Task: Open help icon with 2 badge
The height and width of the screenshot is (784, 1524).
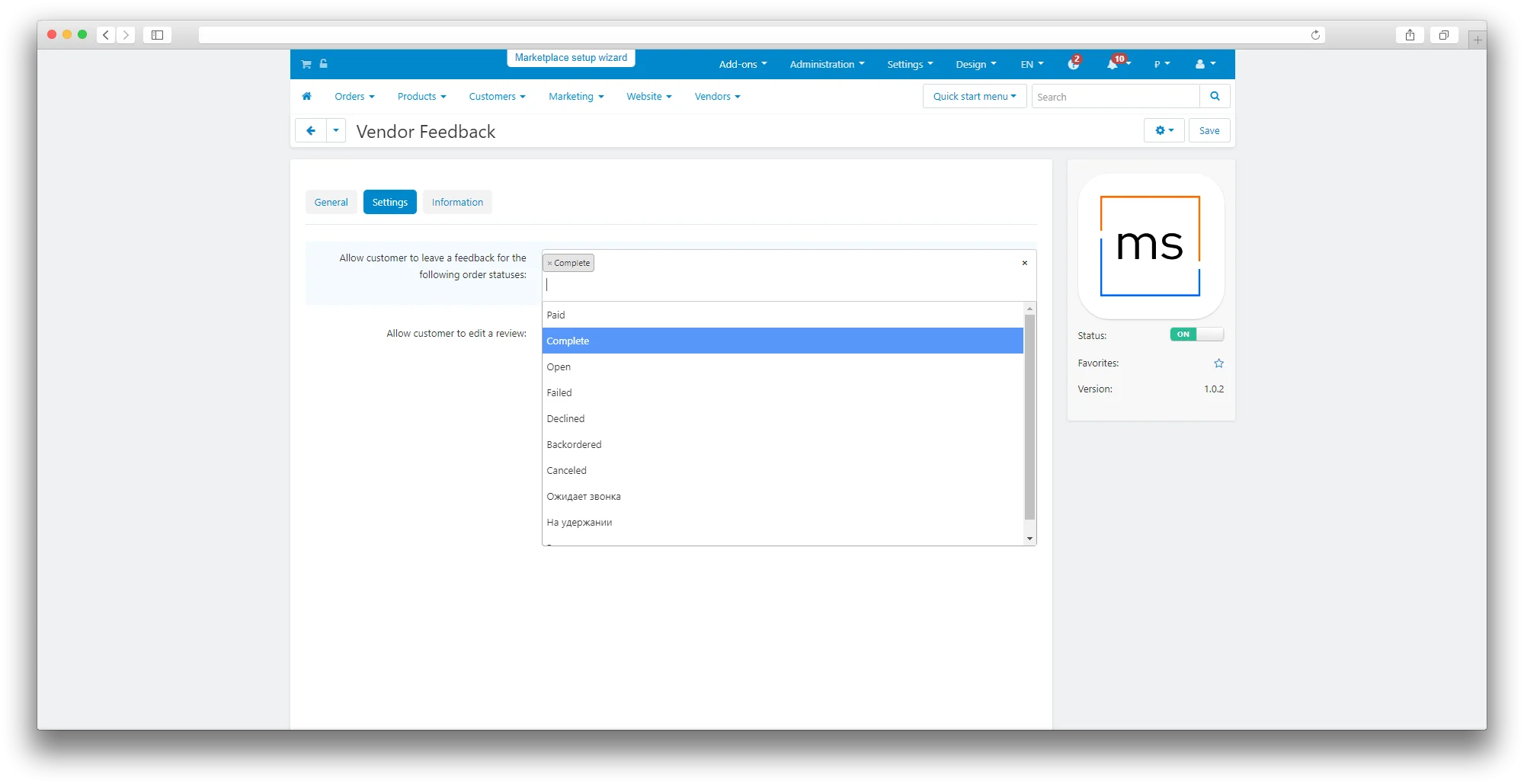Action: coord(1074,64)
